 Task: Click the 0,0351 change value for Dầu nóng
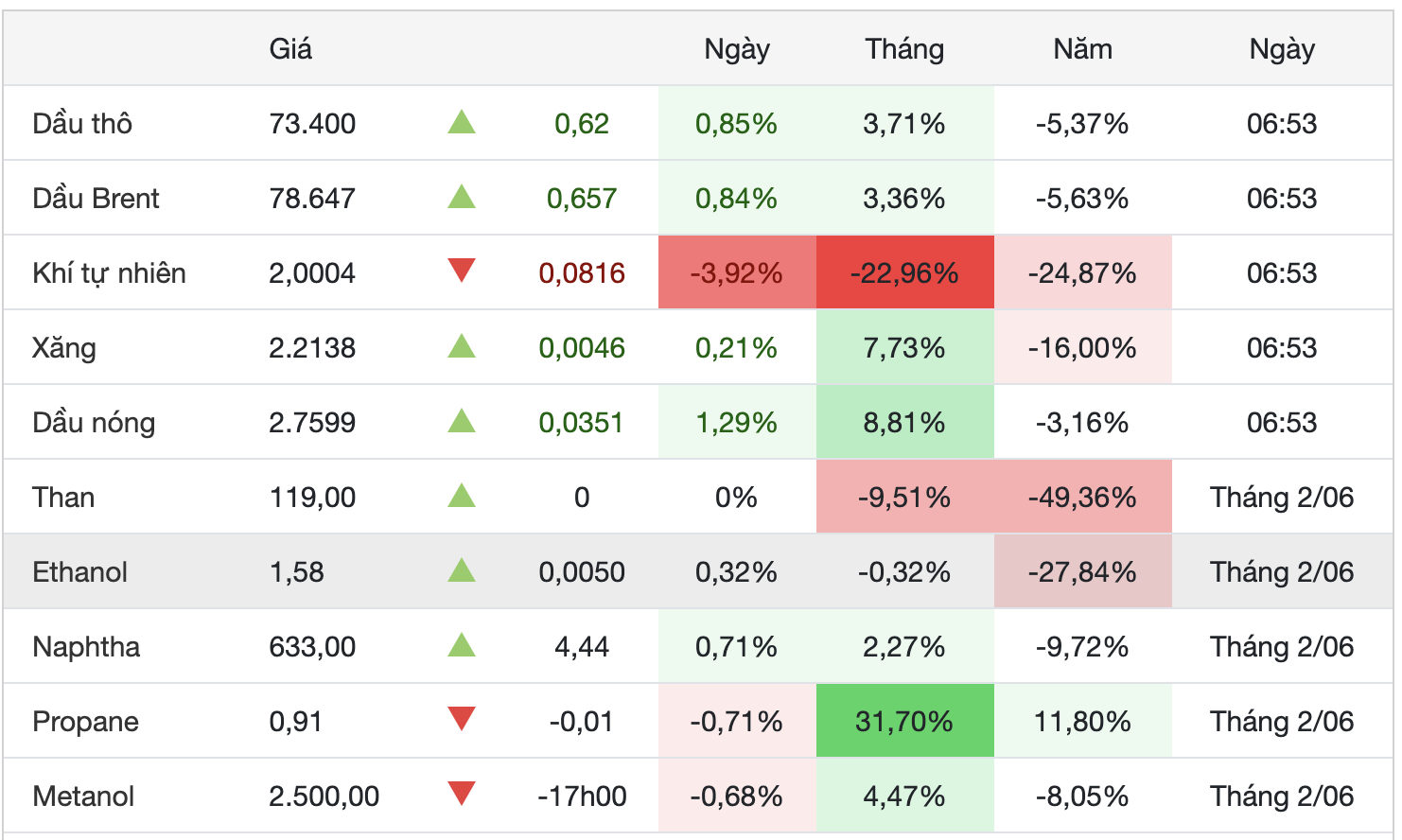582,423
